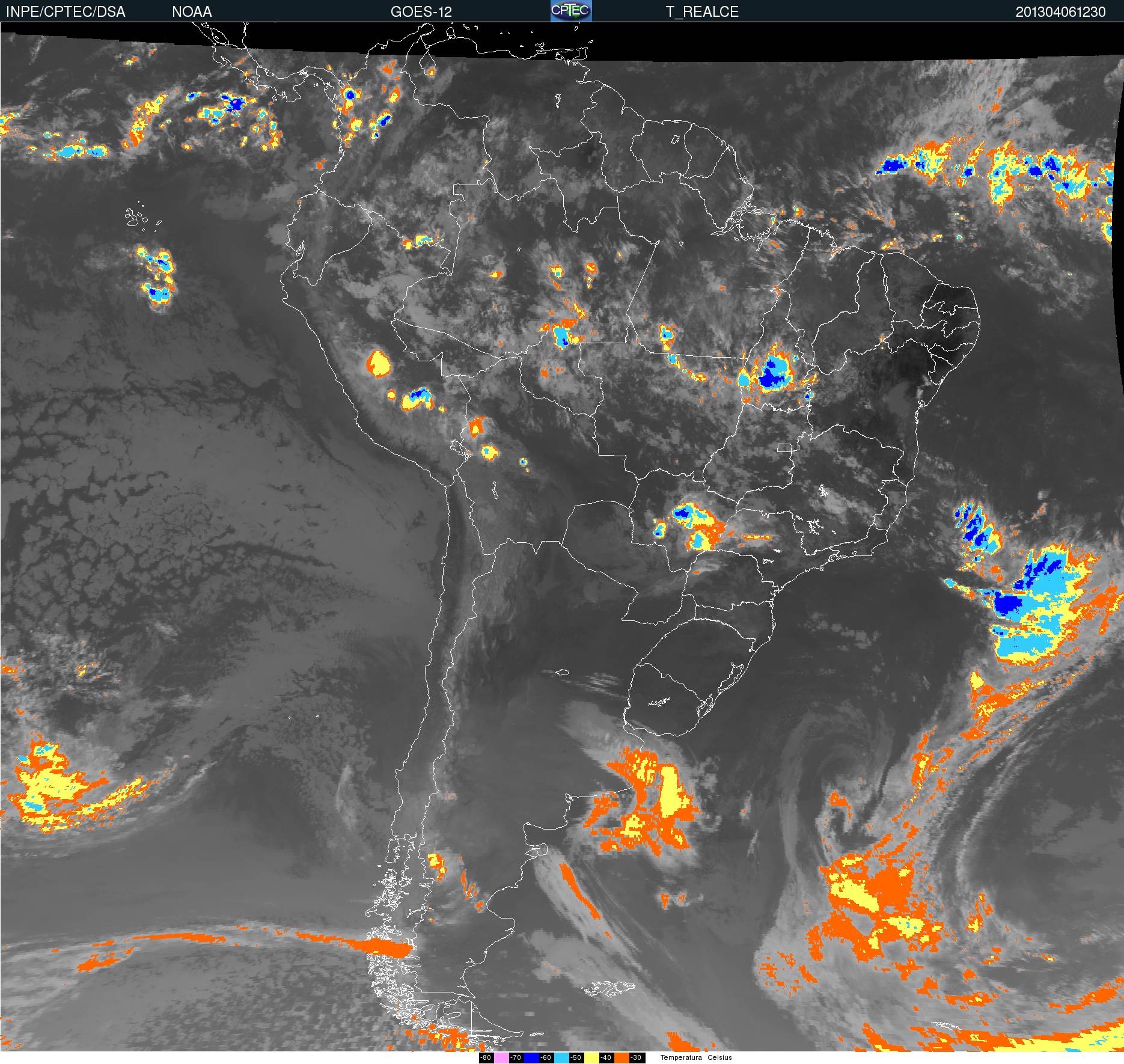Click the dark blue legend color swatch

(531, 1057)
